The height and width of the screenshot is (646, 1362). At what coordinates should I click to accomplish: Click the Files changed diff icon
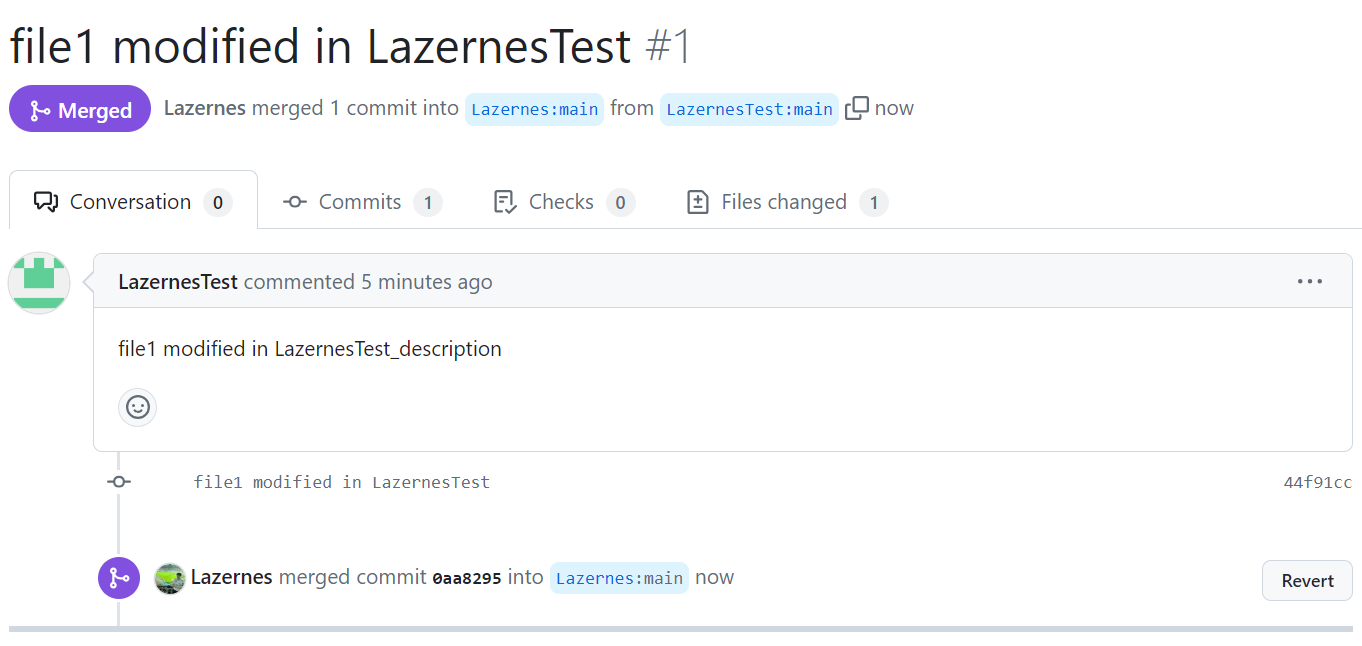[698, 202]
